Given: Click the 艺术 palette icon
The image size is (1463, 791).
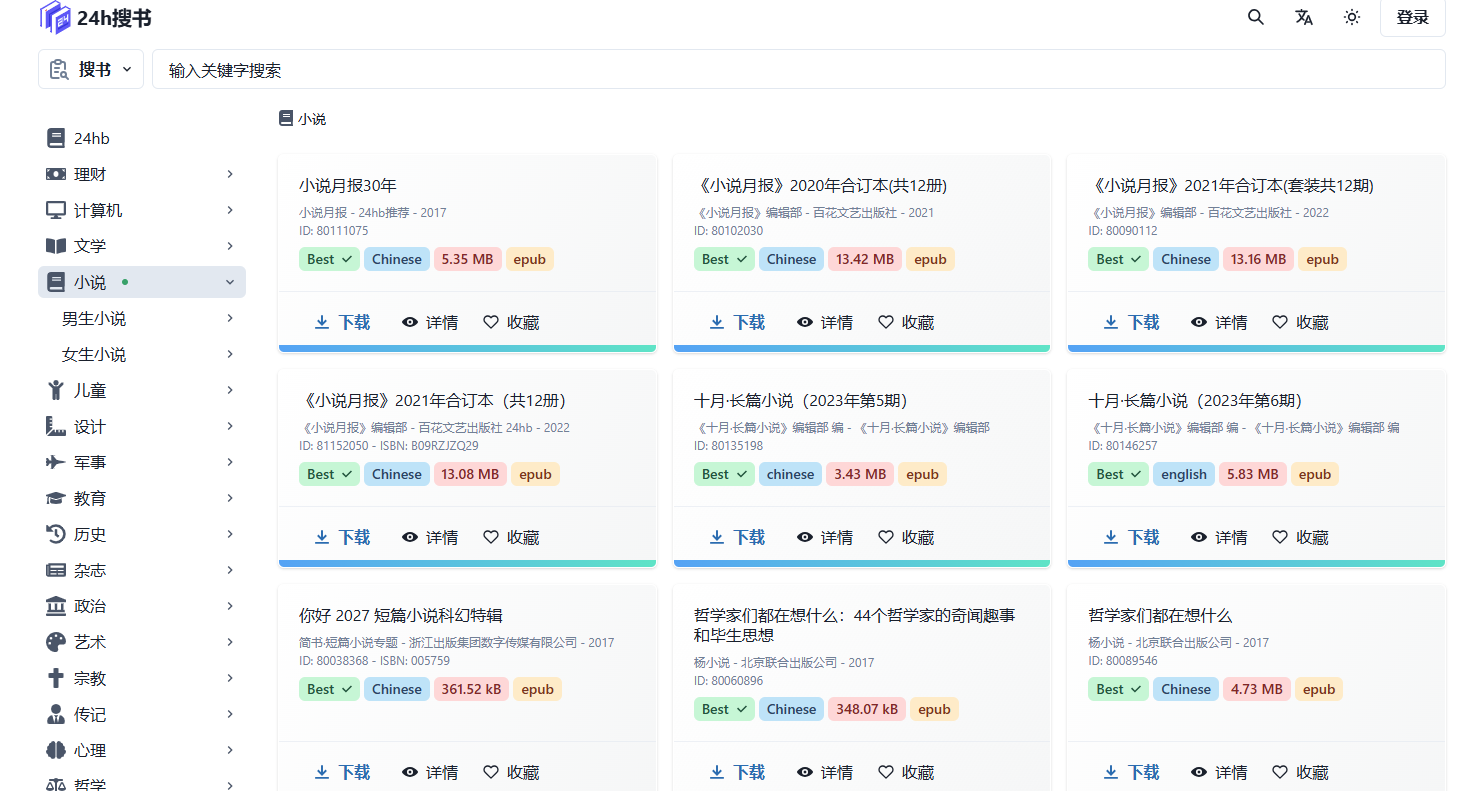Looking at the screenshot, I should (56, 642).
